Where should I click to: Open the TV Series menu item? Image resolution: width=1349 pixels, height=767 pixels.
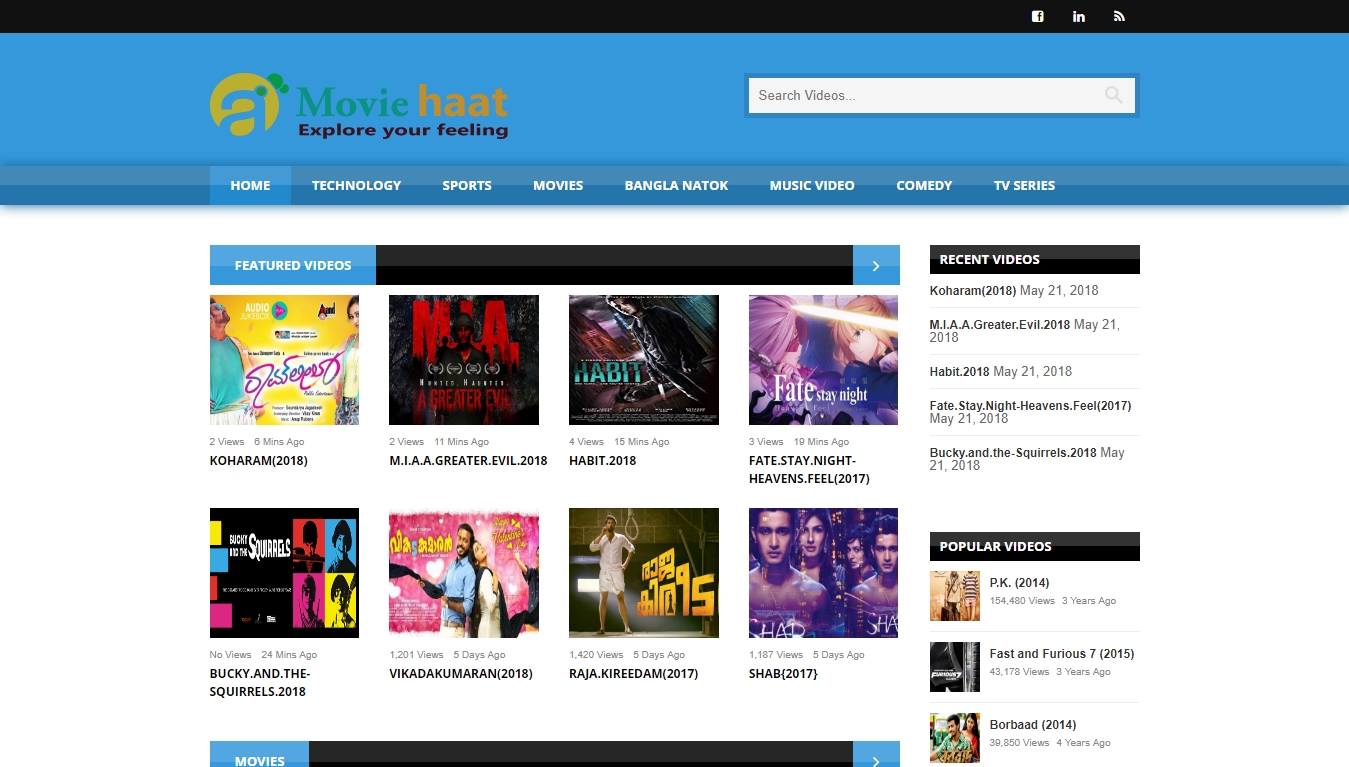coord(1024,185)
